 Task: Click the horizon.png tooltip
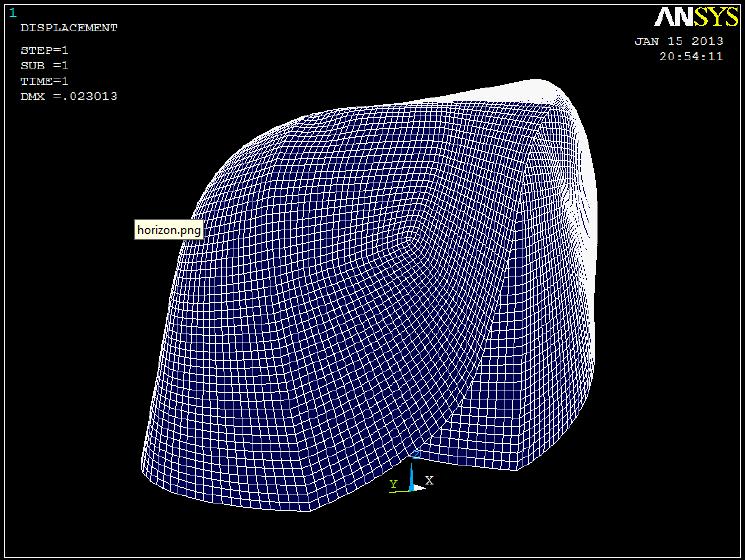(x=169, y=230)
